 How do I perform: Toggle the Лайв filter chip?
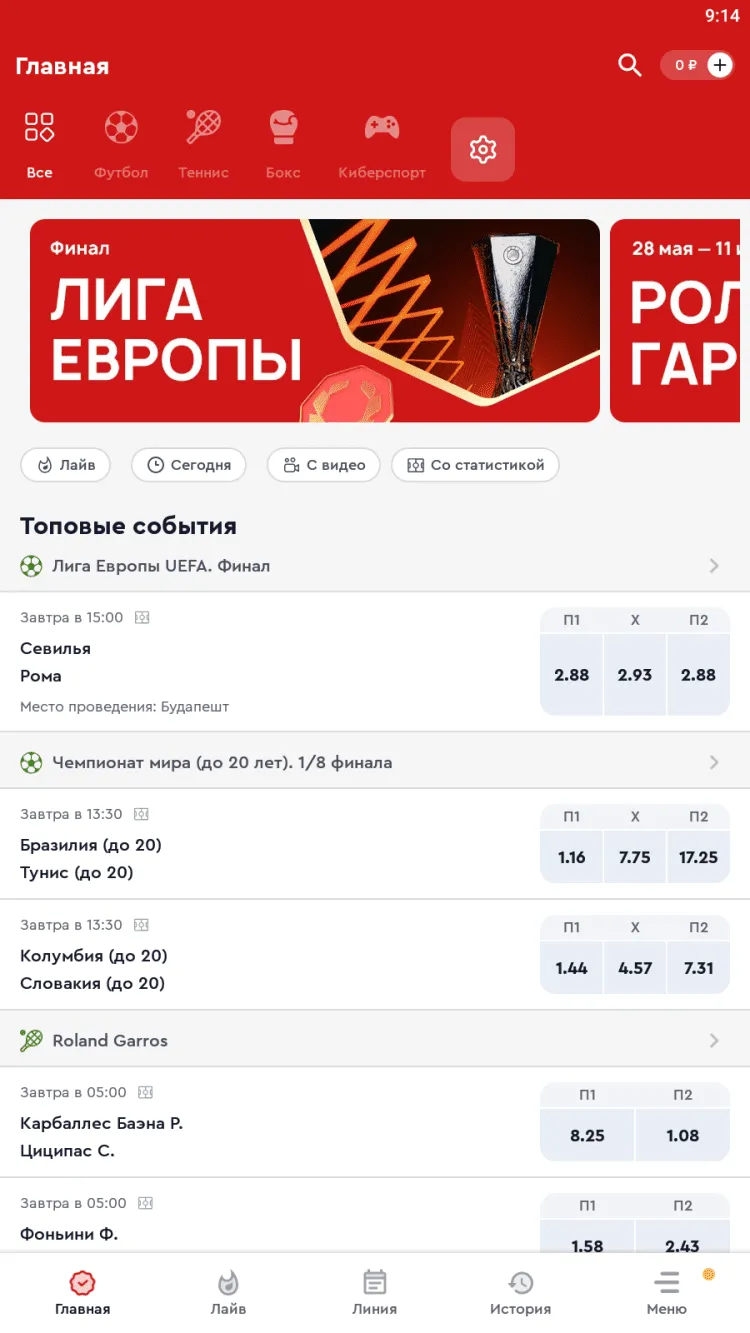click(x=66, y=465)
